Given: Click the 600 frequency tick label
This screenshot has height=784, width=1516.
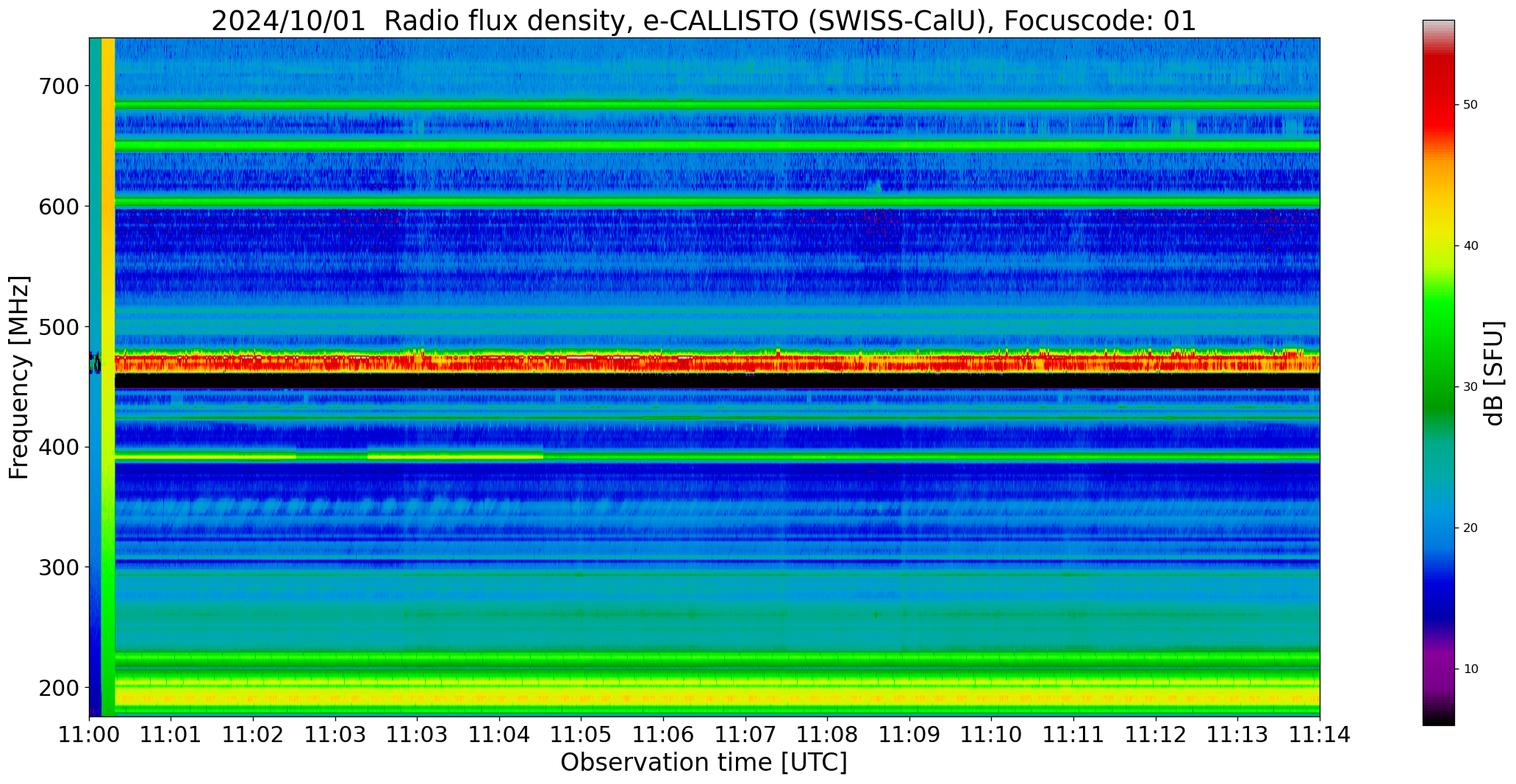Looking at the screenshot, I should pyautogui.click(x=58, y=206).
